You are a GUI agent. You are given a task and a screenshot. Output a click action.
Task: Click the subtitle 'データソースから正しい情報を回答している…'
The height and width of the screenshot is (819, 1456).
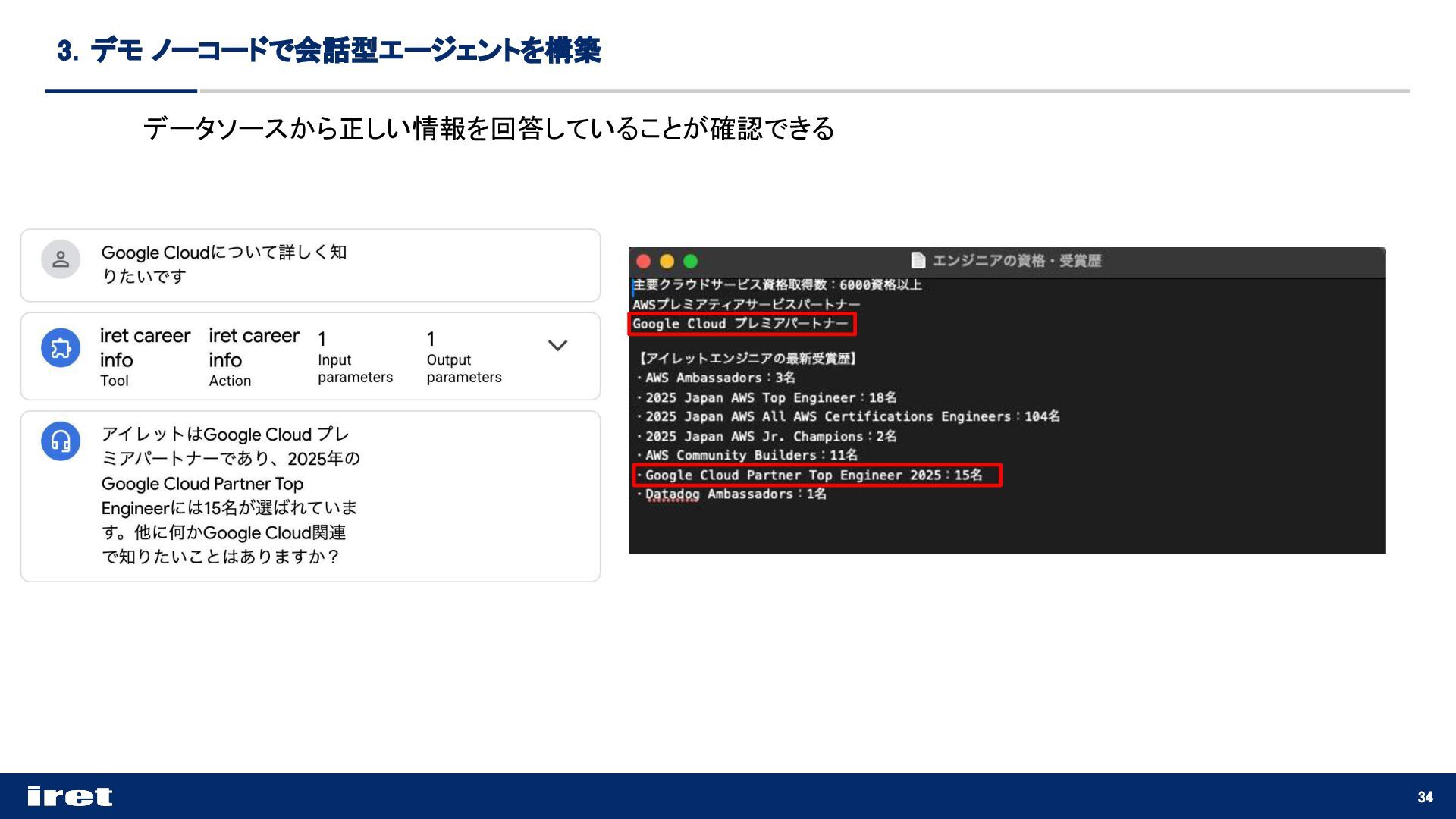(489, 128)
